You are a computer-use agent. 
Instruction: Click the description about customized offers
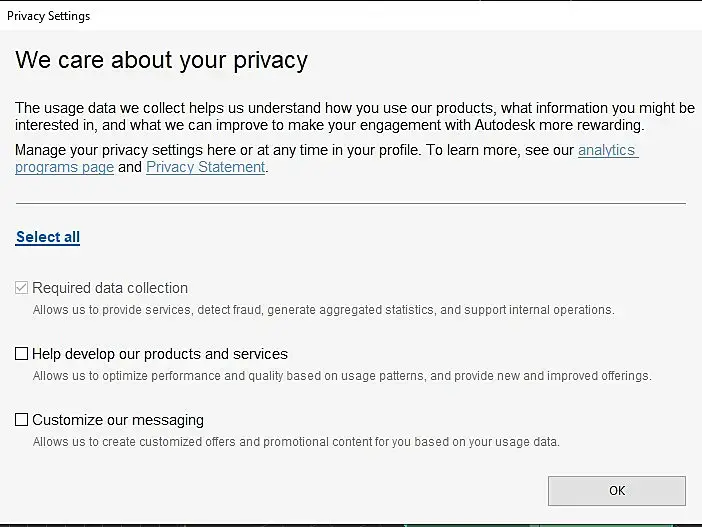(x=296, y=442)
